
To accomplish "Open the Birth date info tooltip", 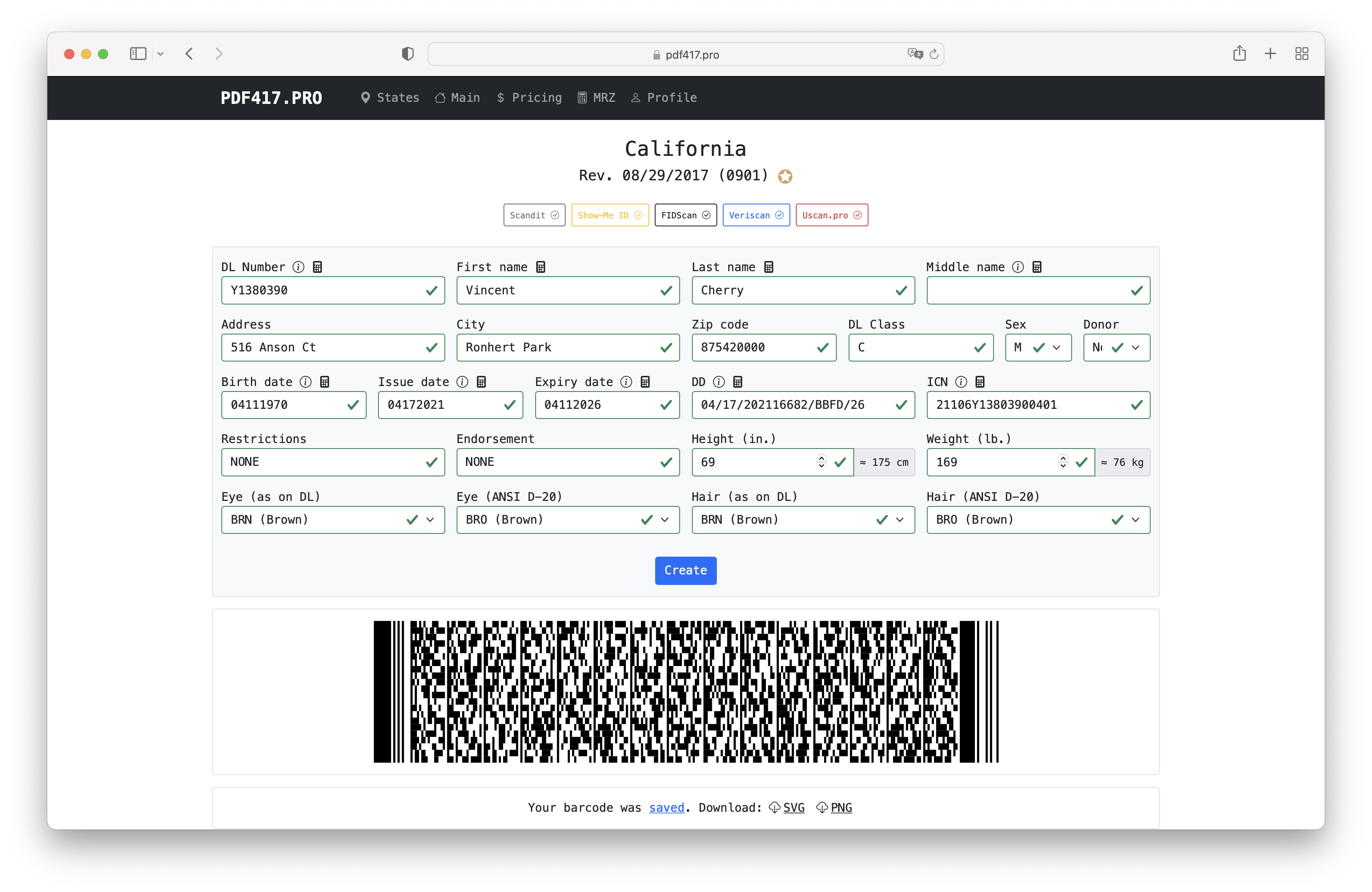I will pos(305,381).
